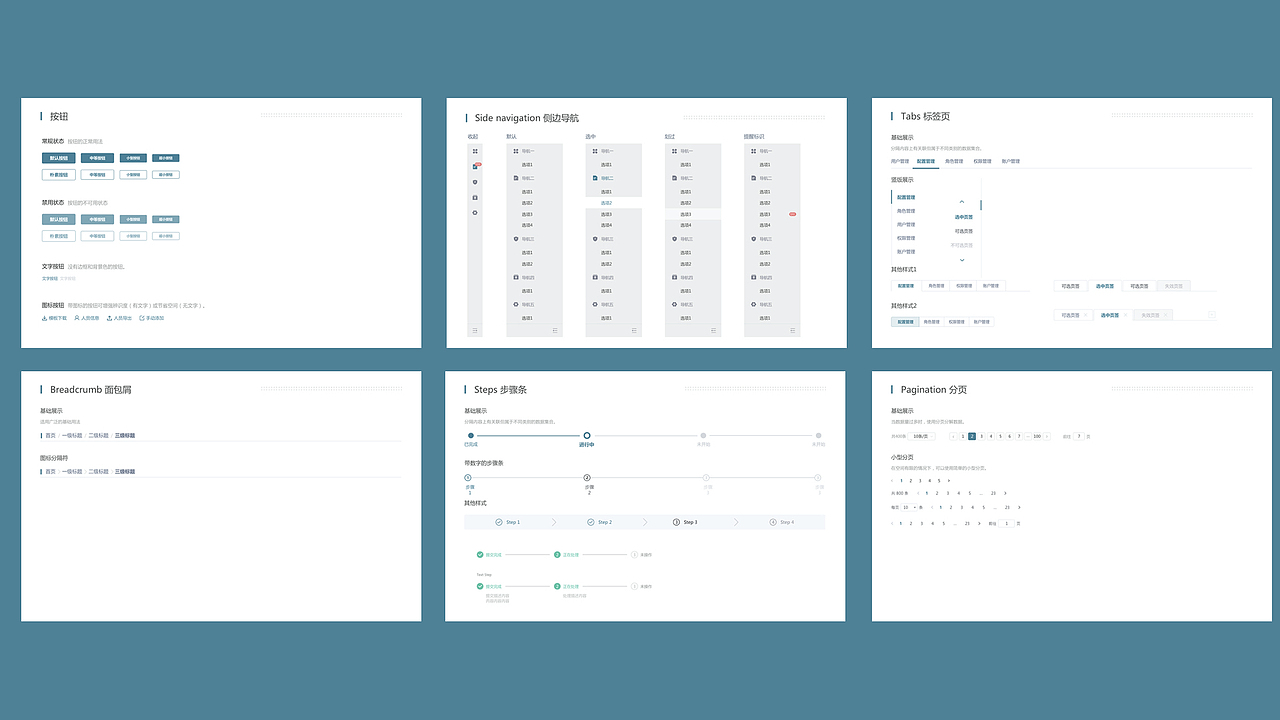Click the dark 默认按钮 primary button

(x=59, y=158)
